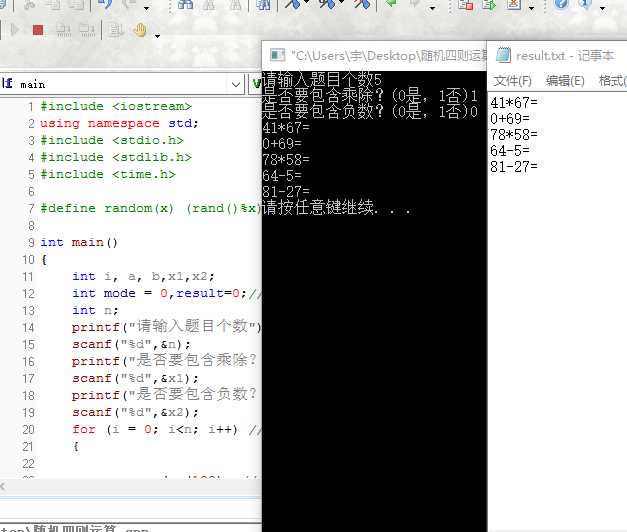The height and width of the screenshot is (532, 627).
Task: Click console line asking 是否要包含乘除
Action: tap(370, 95)
